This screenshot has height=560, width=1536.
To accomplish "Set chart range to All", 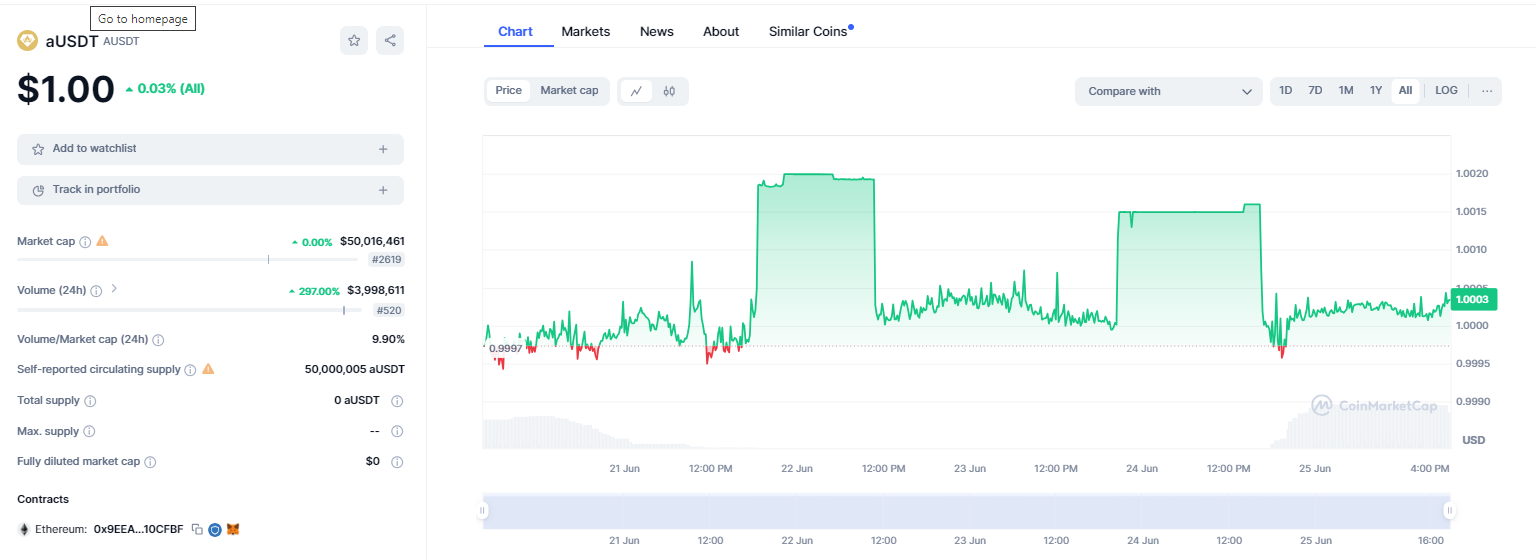I will pyautogui.click(x=1405, y=91).
